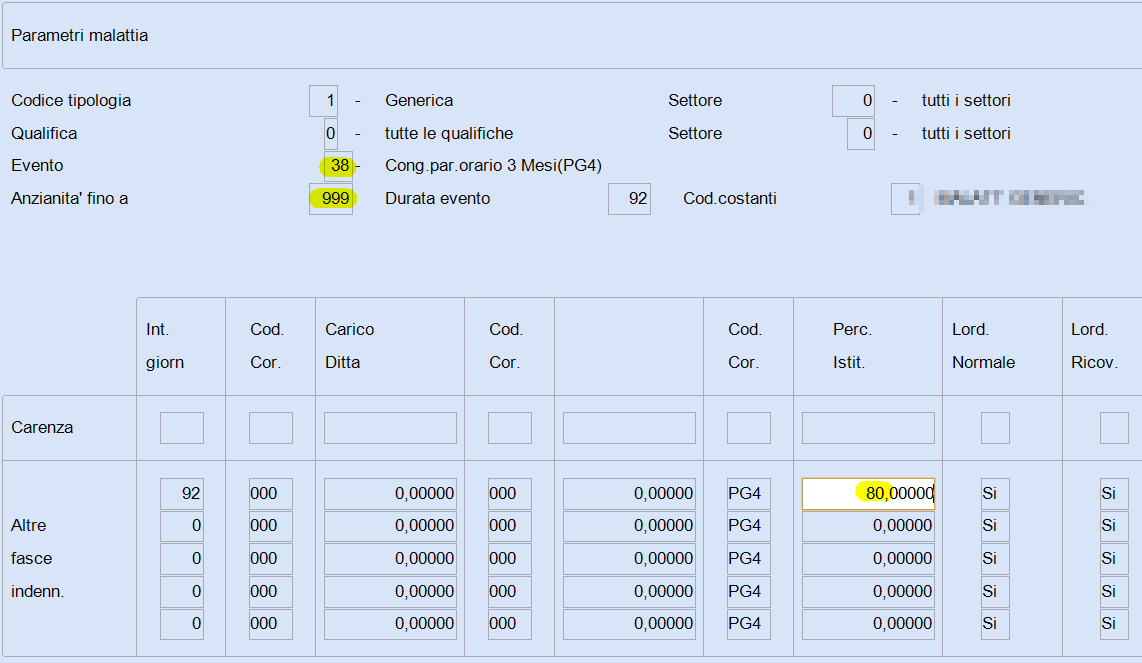Viewport: 1142px width, 663px height.
Task: Click Carico Ditta value in the Int. giorn 92 row
Action: [390, 493]
